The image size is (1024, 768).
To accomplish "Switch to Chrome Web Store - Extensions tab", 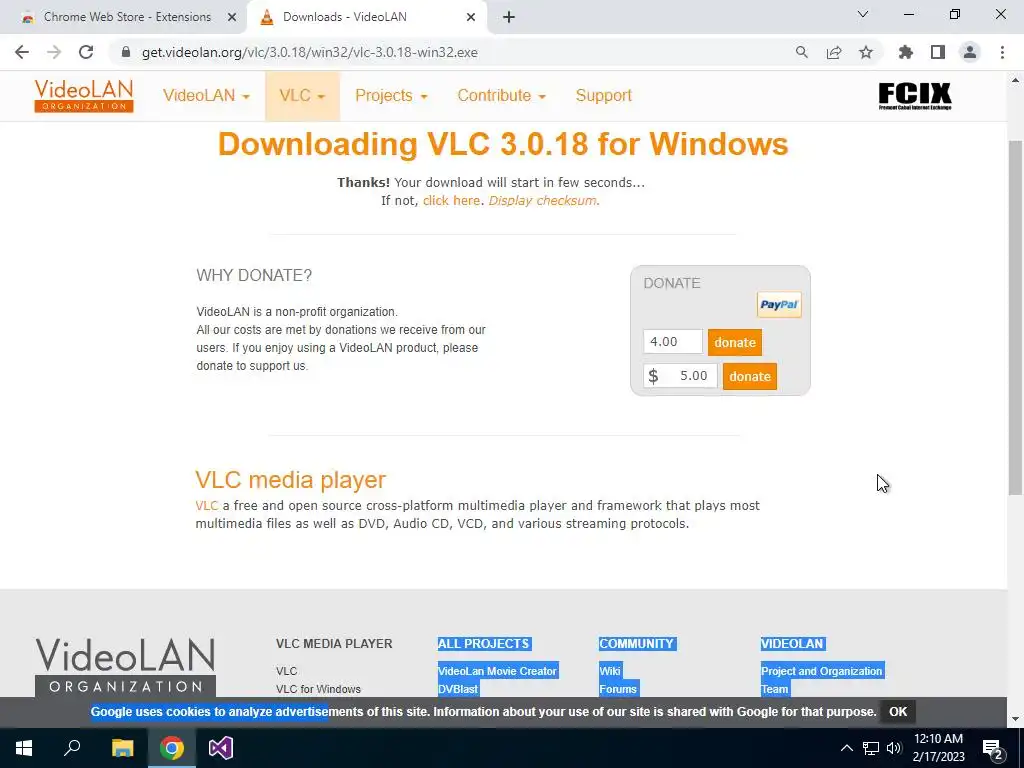I will click(x=127, y=17).
